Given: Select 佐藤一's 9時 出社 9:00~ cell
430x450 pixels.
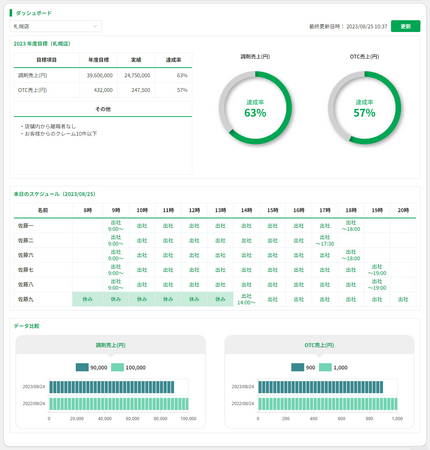Looking at the screenshot, I should point(116,226).
